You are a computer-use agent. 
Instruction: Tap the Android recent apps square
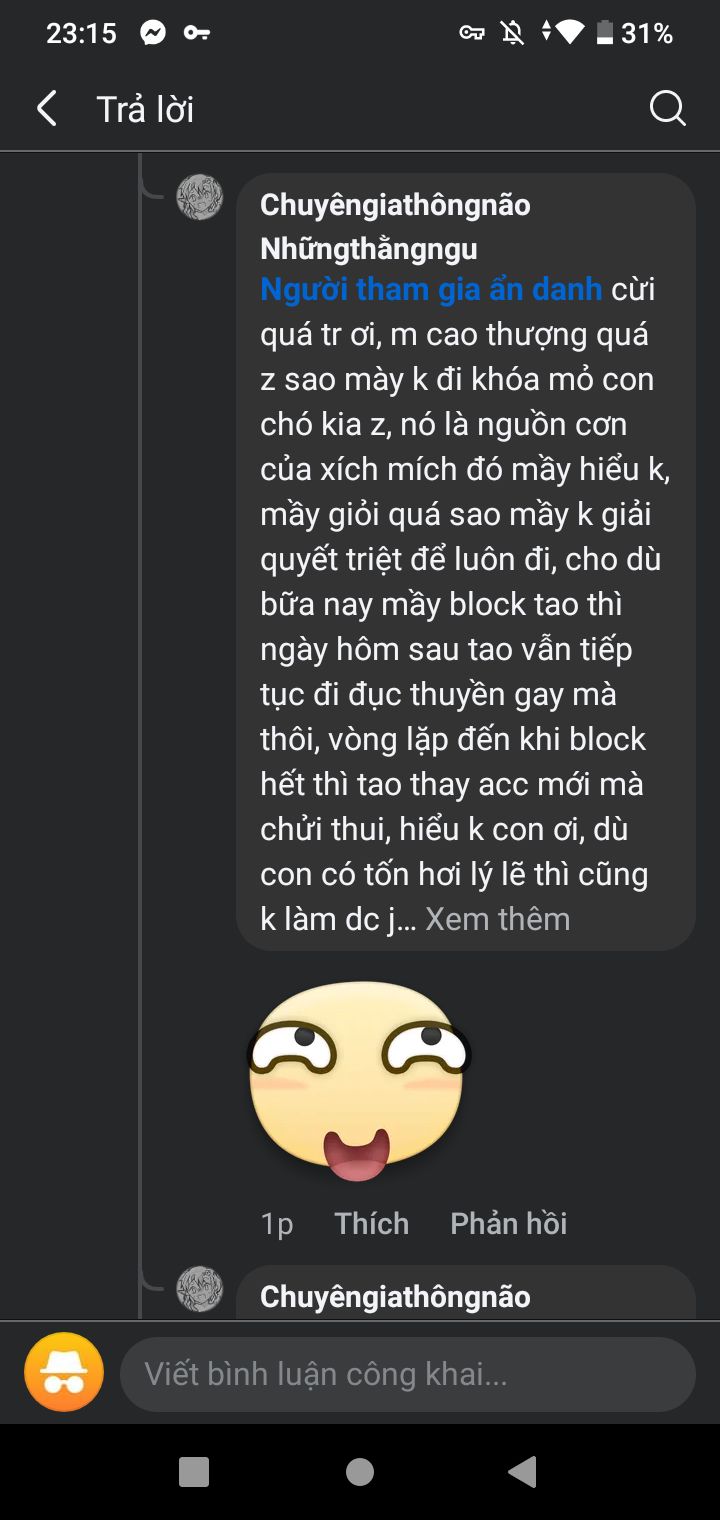(x=194, y=1472)
